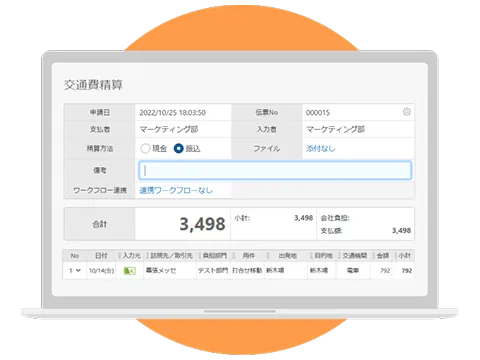Click the green IC card icon in row 1

[130, 271]
